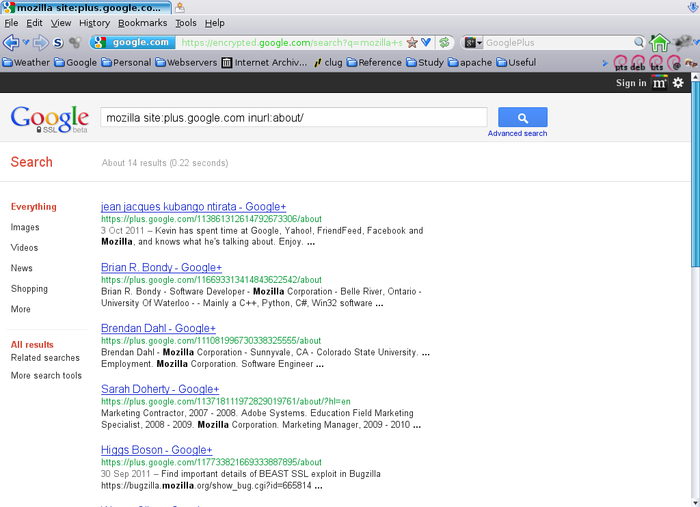Select the mozilla site:plus.google.com tab

click(x=87, y=8)
